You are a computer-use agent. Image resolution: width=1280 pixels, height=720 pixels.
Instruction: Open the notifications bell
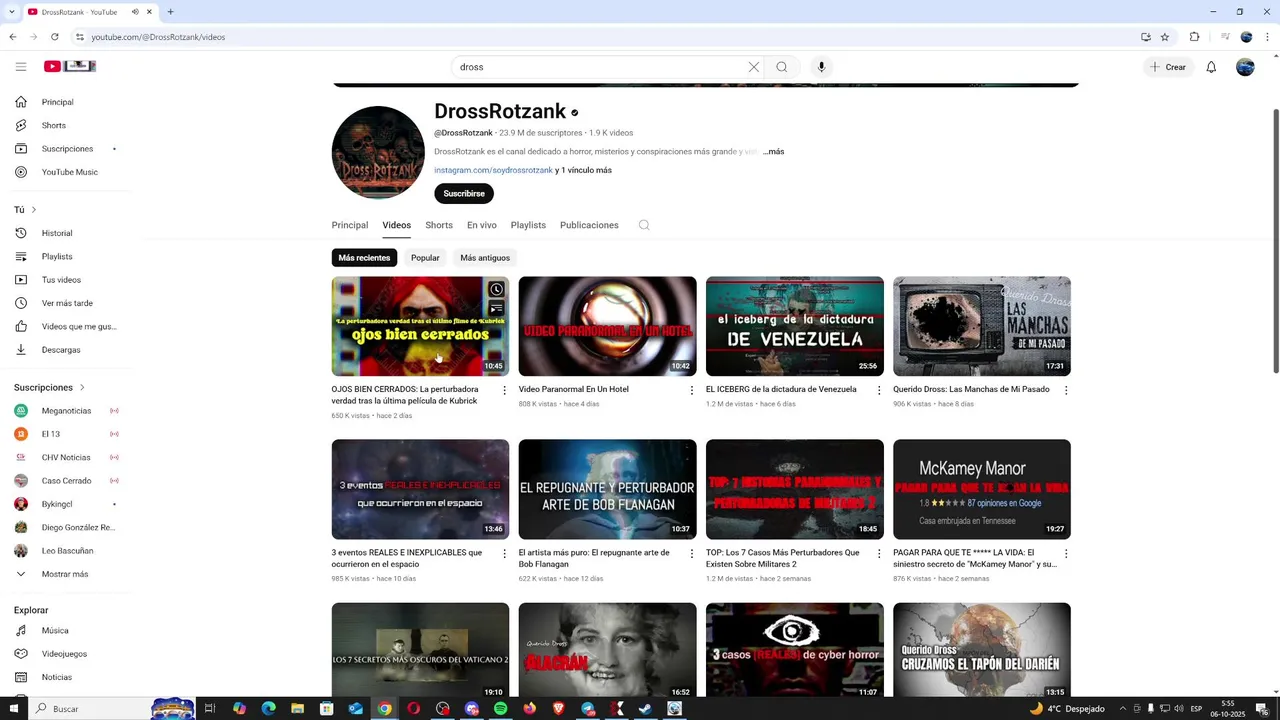coord(1211,67)
